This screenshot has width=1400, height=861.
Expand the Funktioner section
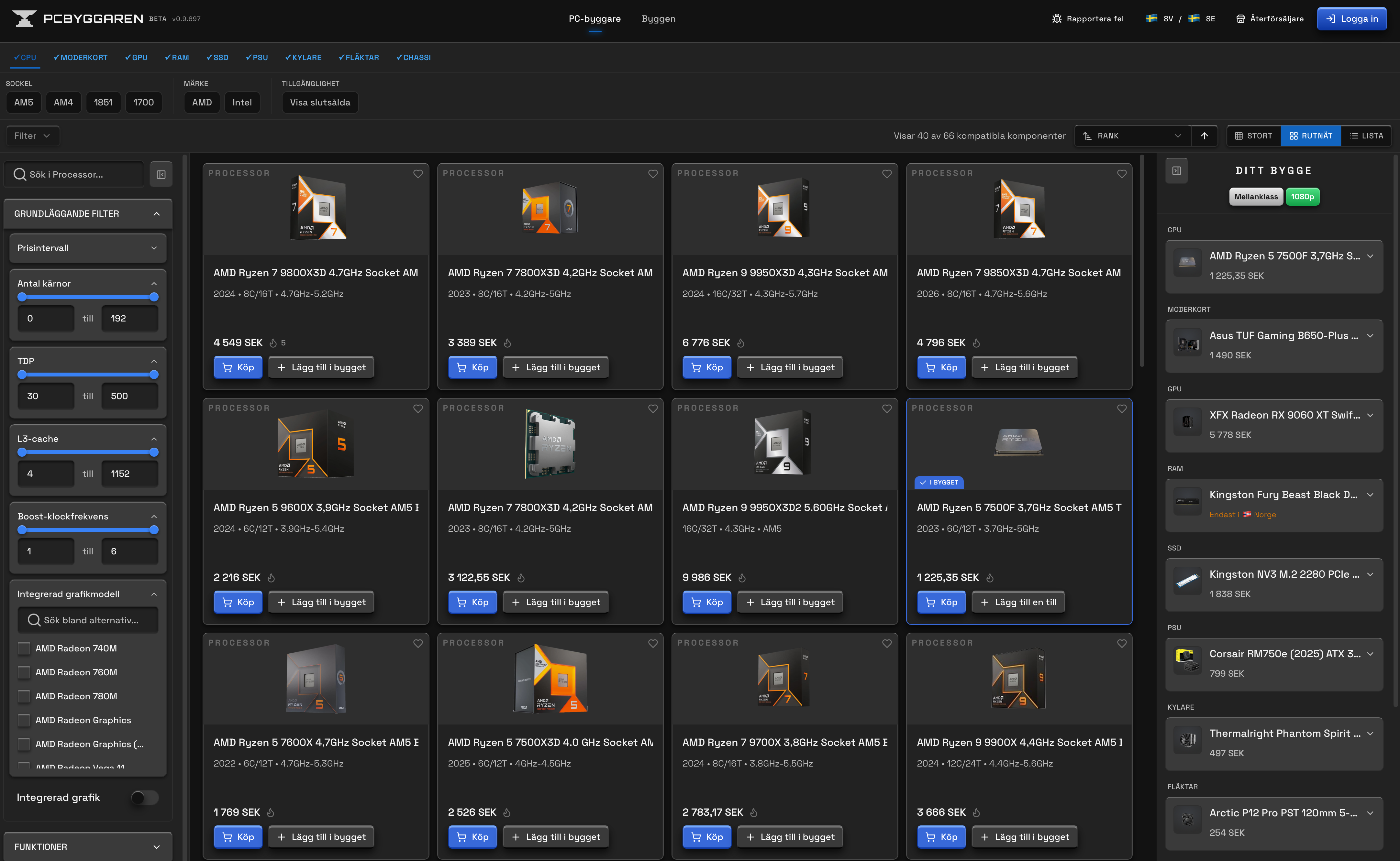pyautogui.click(x=88, y=847)
